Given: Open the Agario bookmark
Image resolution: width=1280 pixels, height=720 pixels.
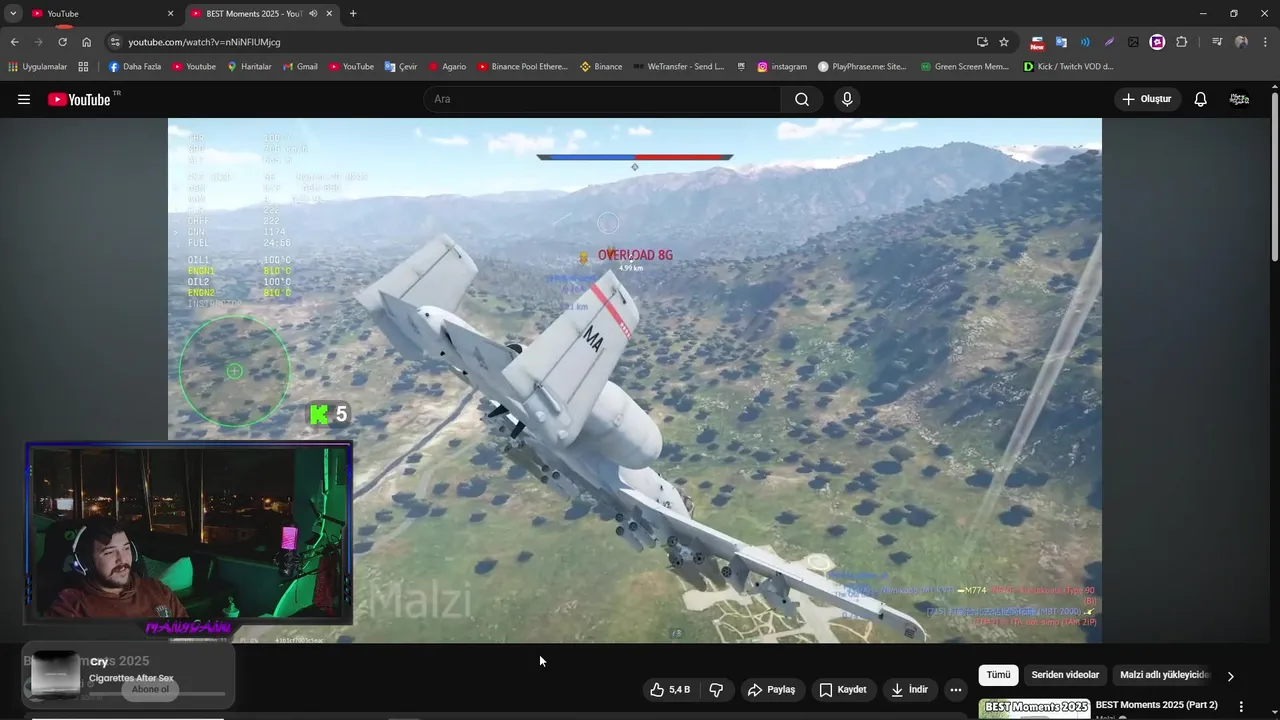Looking at the screenshot, I should (447, 67).
